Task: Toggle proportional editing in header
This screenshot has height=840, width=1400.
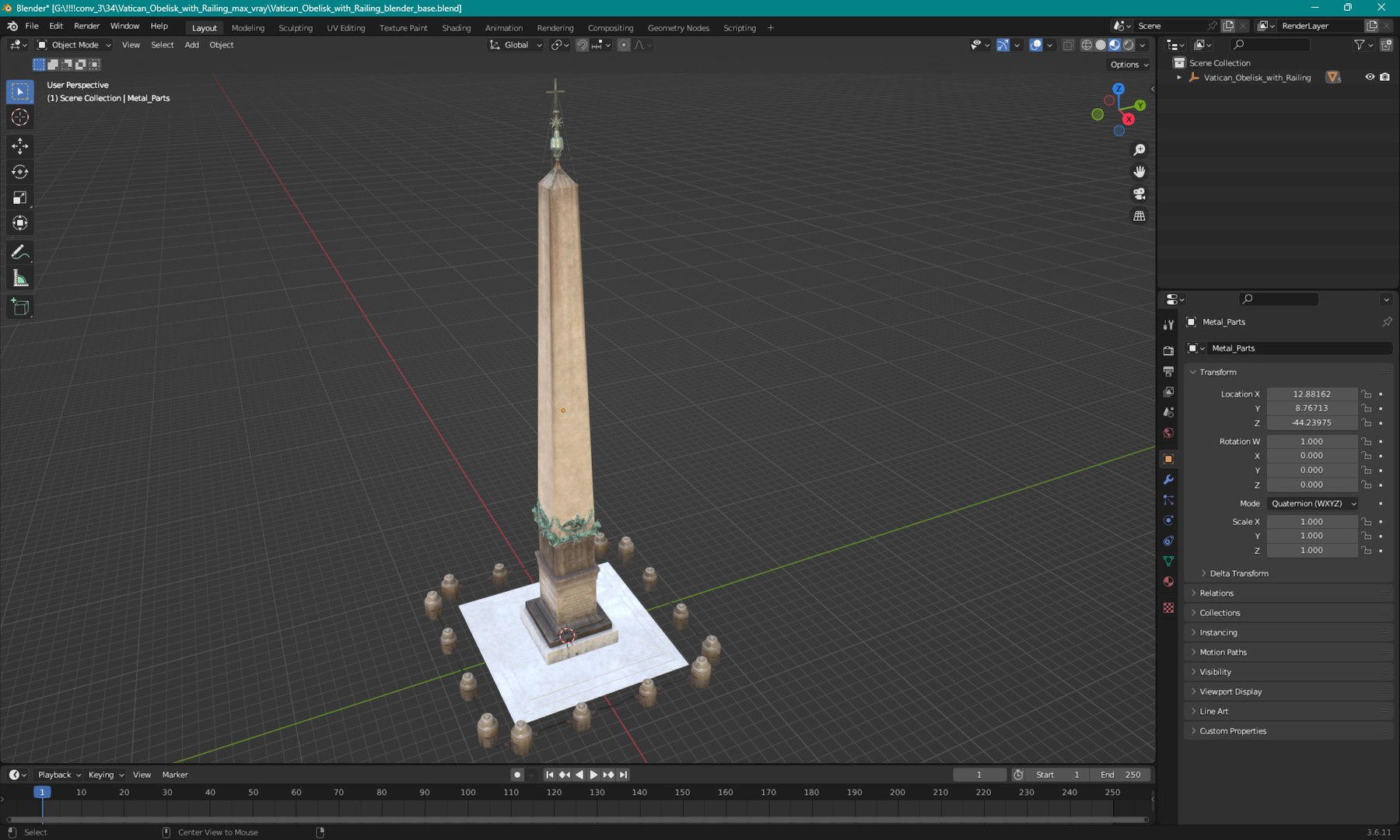Action: point(624,45)
